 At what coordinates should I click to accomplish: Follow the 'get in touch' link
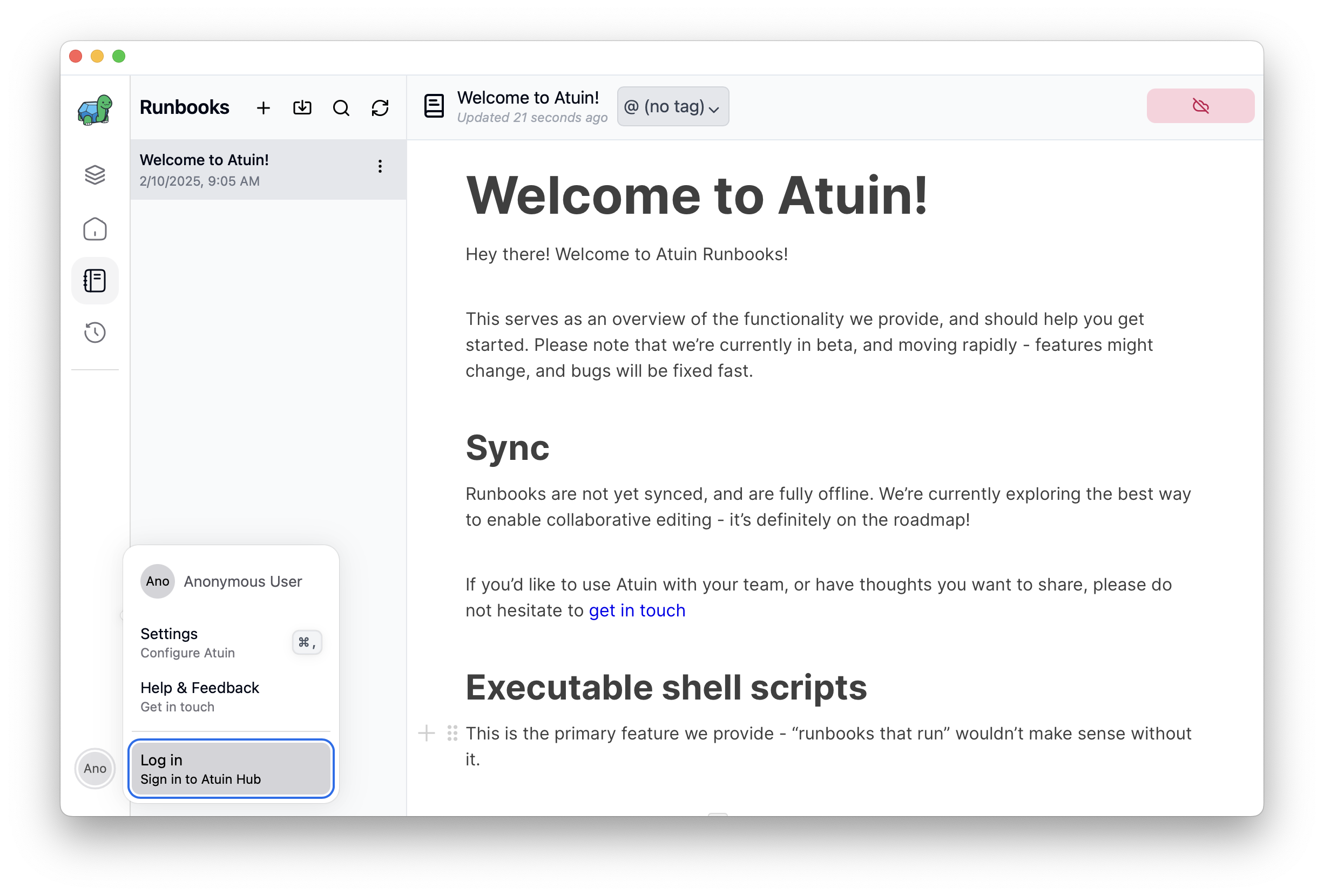pyautogui.click(x=637, y=610)
